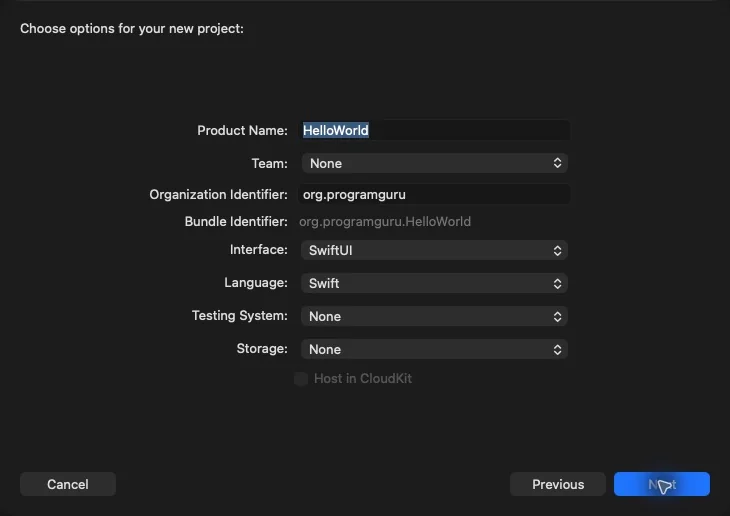Image resolution: width=730 pixels, height=516 pixels.
Task: Open the Interface dropdown showing SwiftUI
Action: (434, 251)
